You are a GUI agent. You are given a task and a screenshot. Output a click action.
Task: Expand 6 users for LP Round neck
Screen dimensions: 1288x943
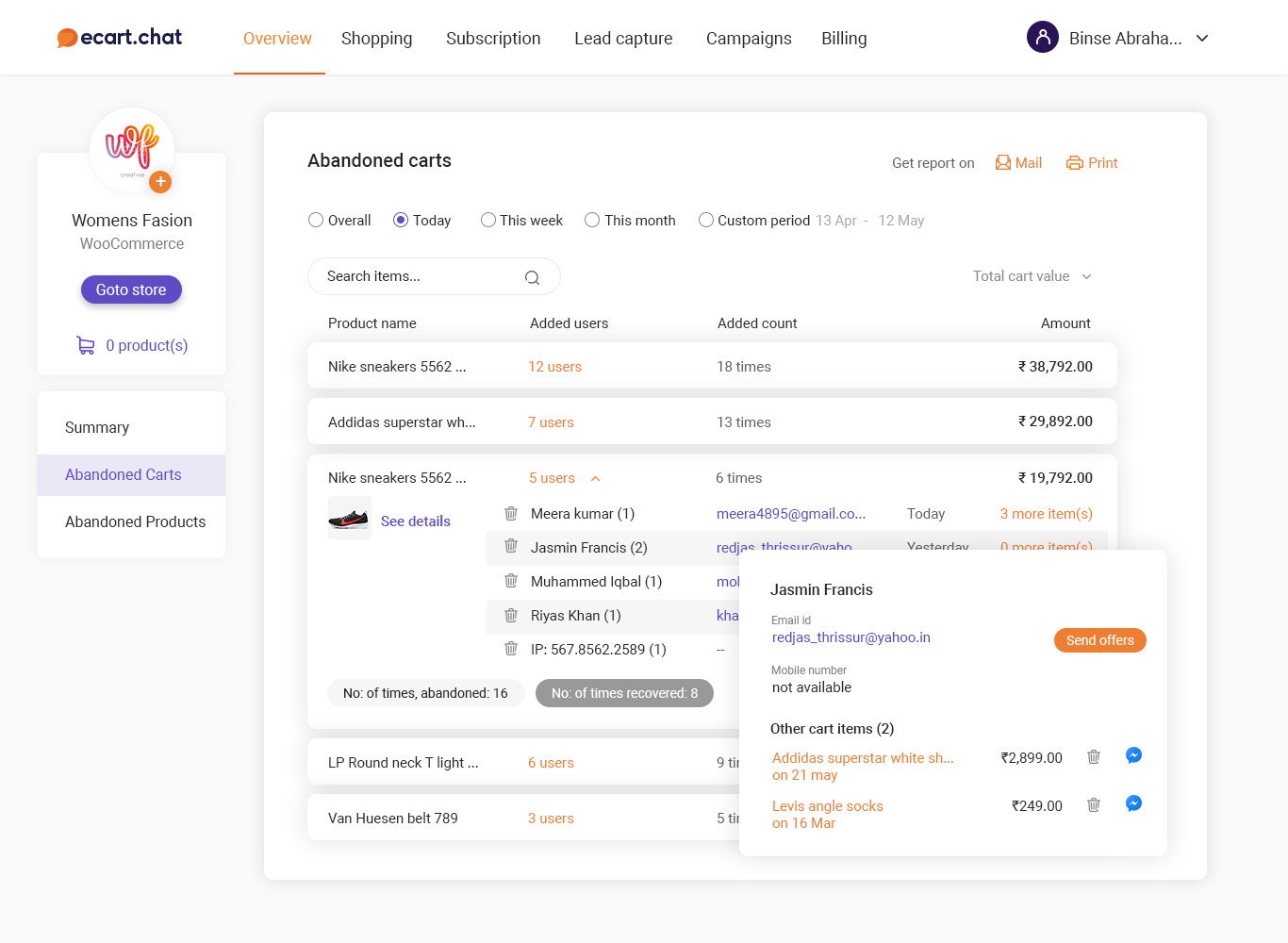(551, 763)
